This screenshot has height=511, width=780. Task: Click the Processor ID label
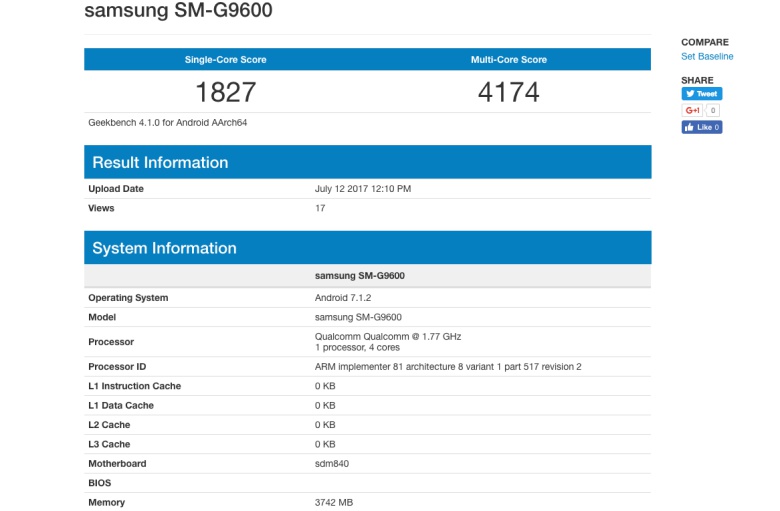pos(117,367)
